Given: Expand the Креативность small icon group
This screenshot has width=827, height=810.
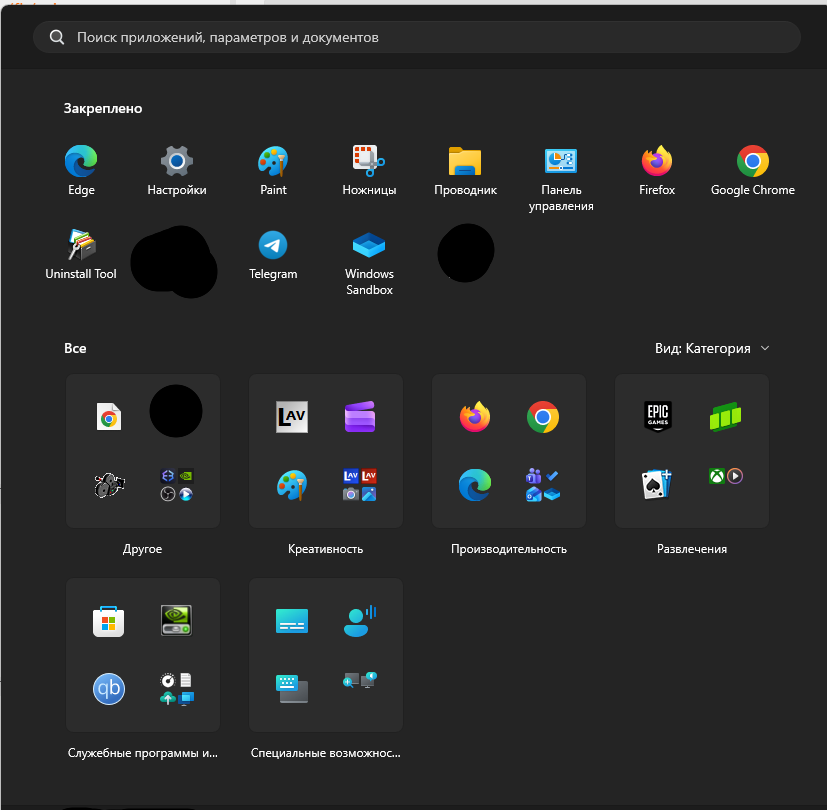Looking at the screenshot, I should coord(360,485).
